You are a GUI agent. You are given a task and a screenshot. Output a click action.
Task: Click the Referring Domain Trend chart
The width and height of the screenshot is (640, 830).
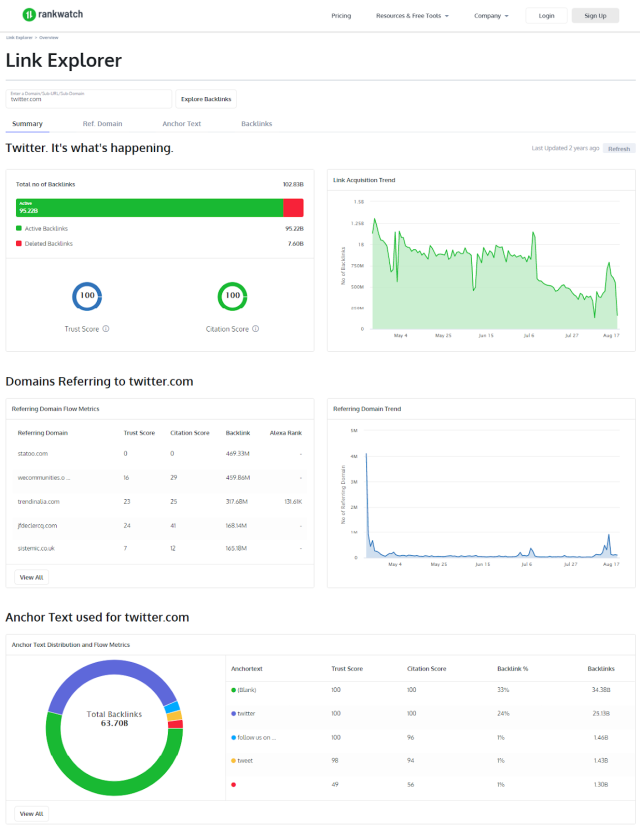pyautogui.click(x=481, y=498)
